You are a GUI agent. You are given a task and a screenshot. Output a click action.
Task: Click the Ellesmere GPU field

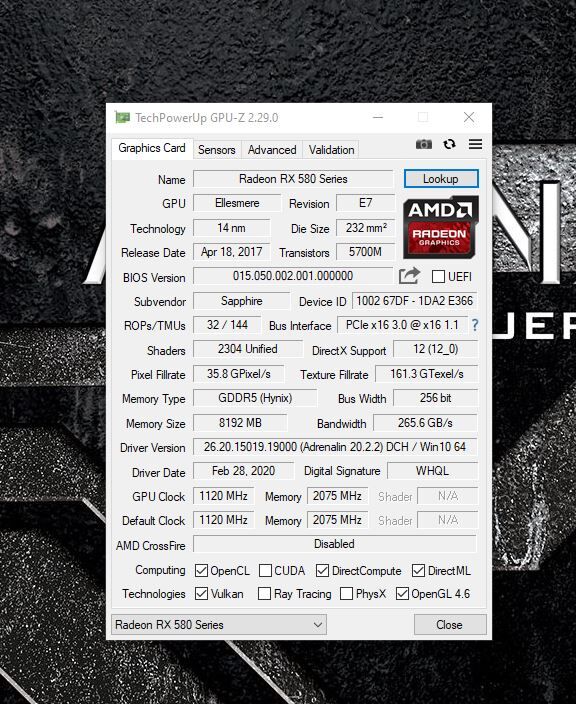tap(237, 203)
